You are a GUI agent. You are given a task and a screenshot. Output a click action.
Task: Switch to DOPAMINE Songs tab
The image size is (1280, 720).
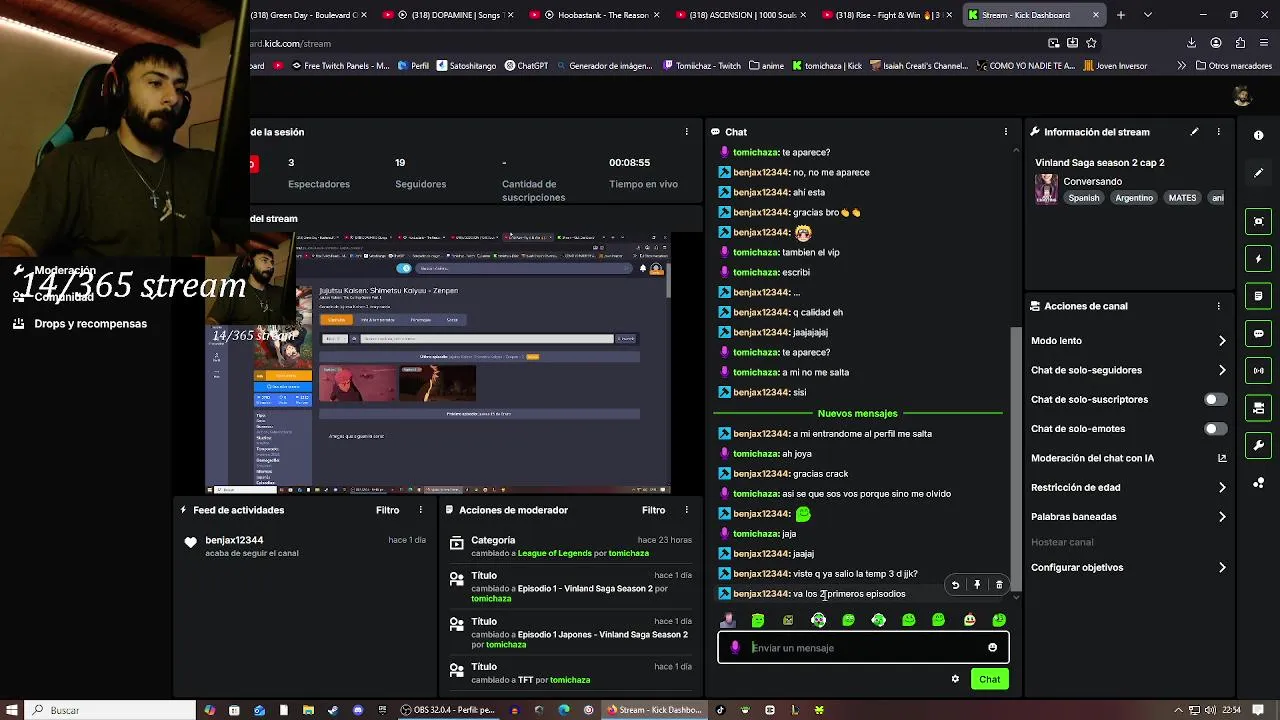click(451, 15)
